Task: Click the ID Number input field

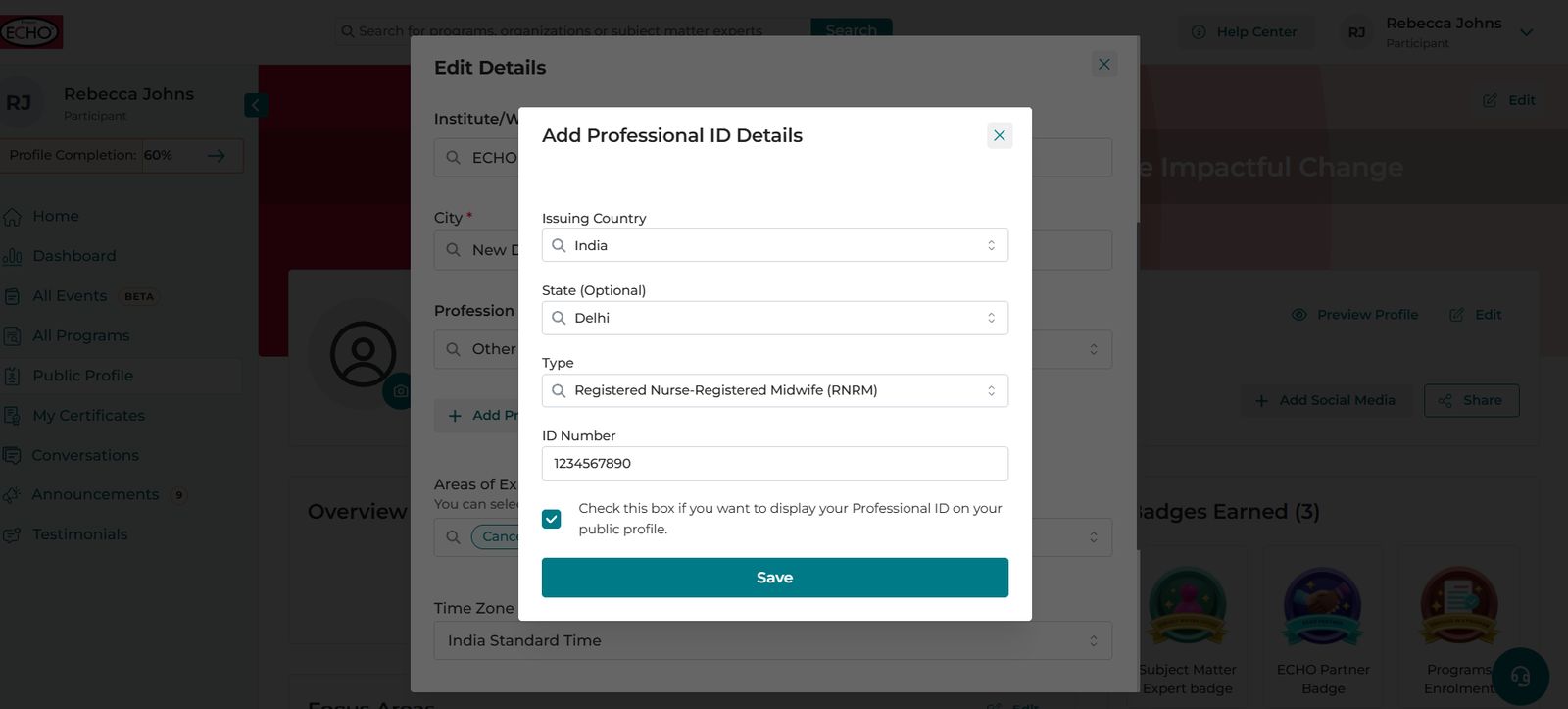Action: click(x=774, y=463)
